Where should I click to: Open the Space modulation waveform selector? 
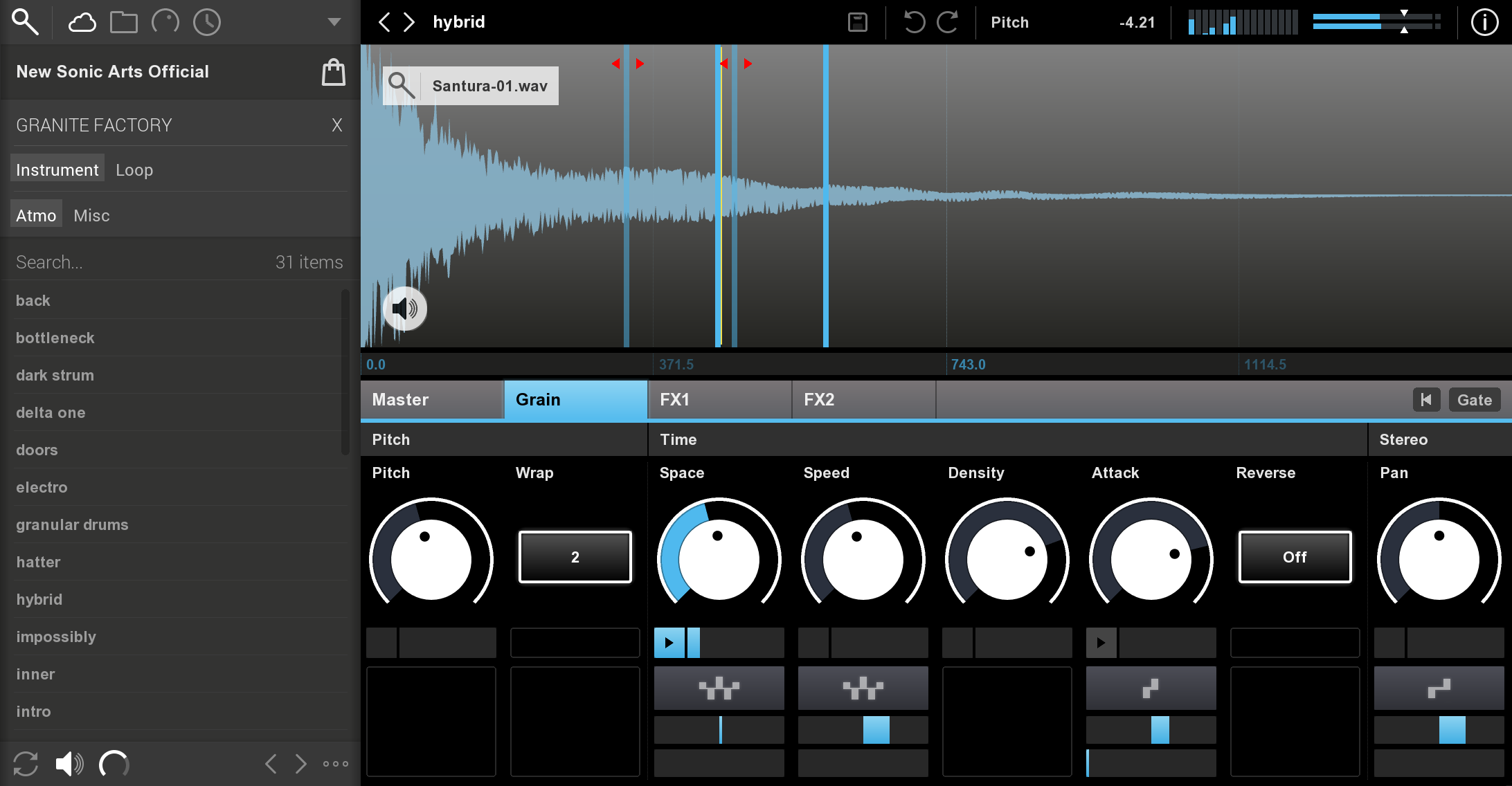pyautogui.click(x=719, y=688)
